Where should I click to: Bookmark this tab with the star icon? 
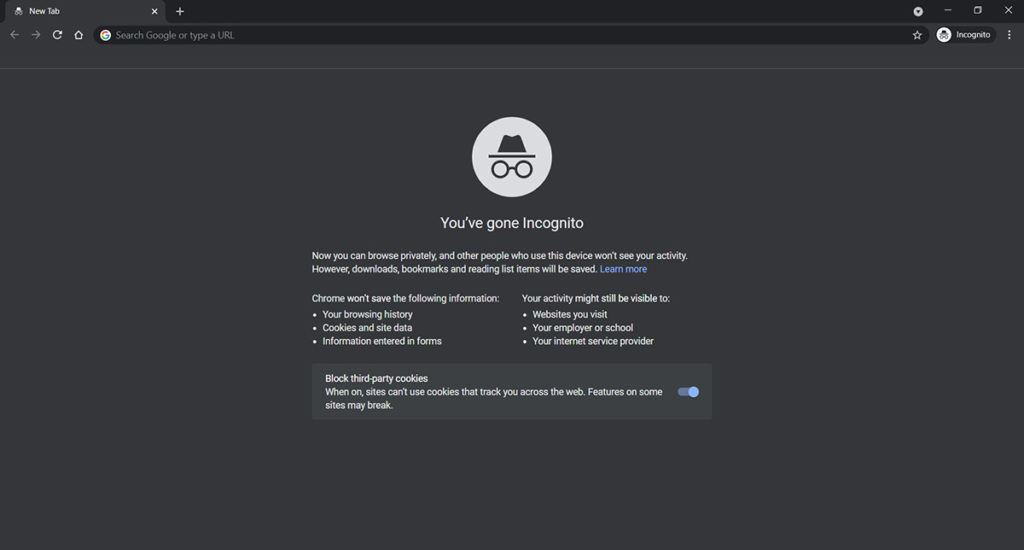(917, 35)
